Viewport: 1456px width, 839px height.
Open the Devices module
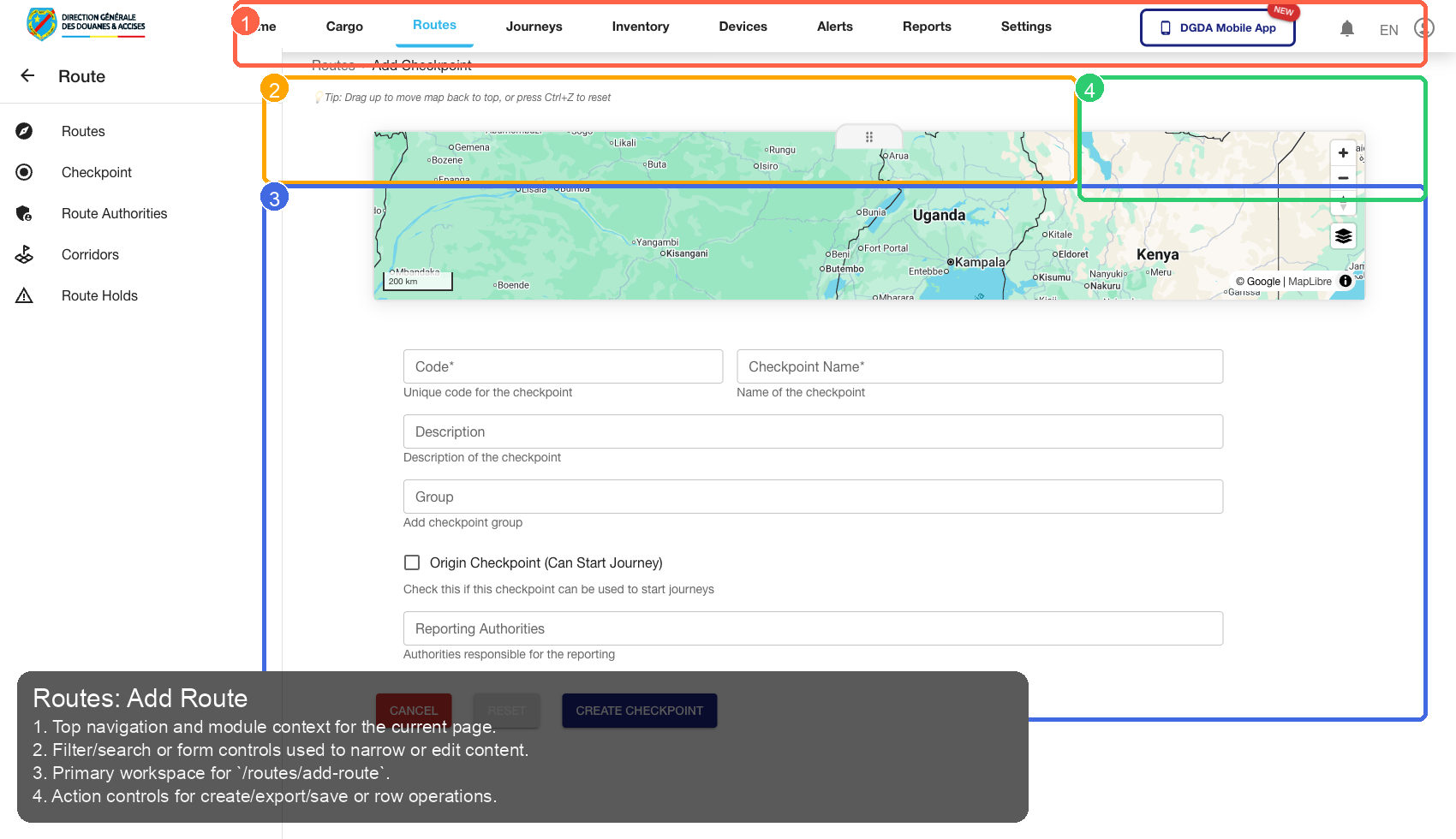coord(743,27)
